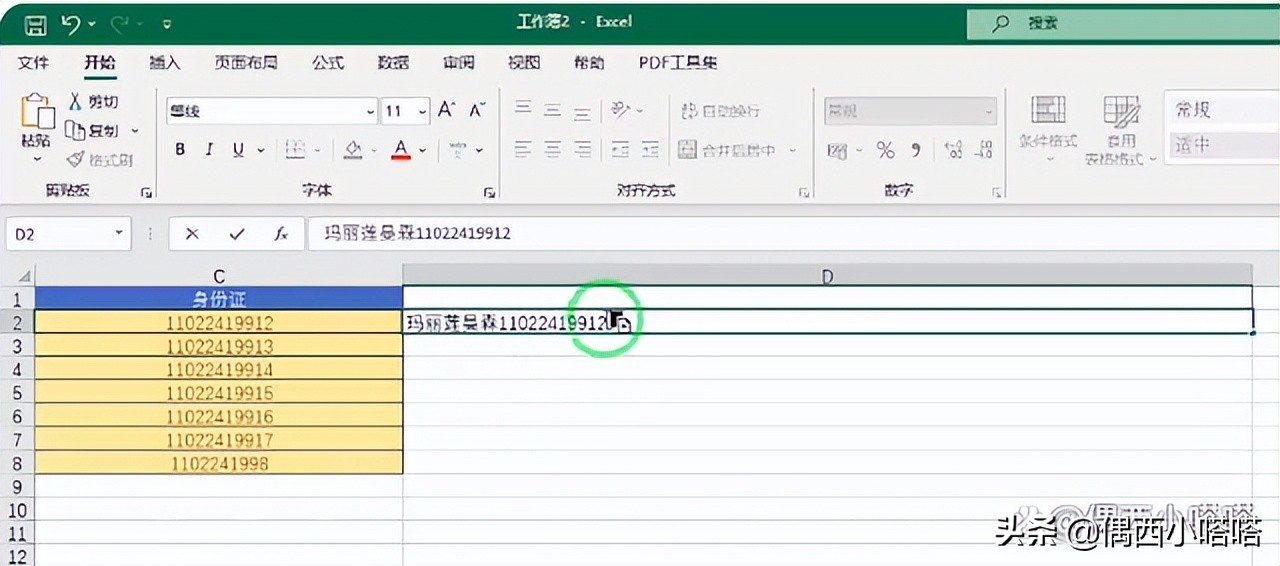Click the Orientation text-angle icon

click(x=622, y=110)
